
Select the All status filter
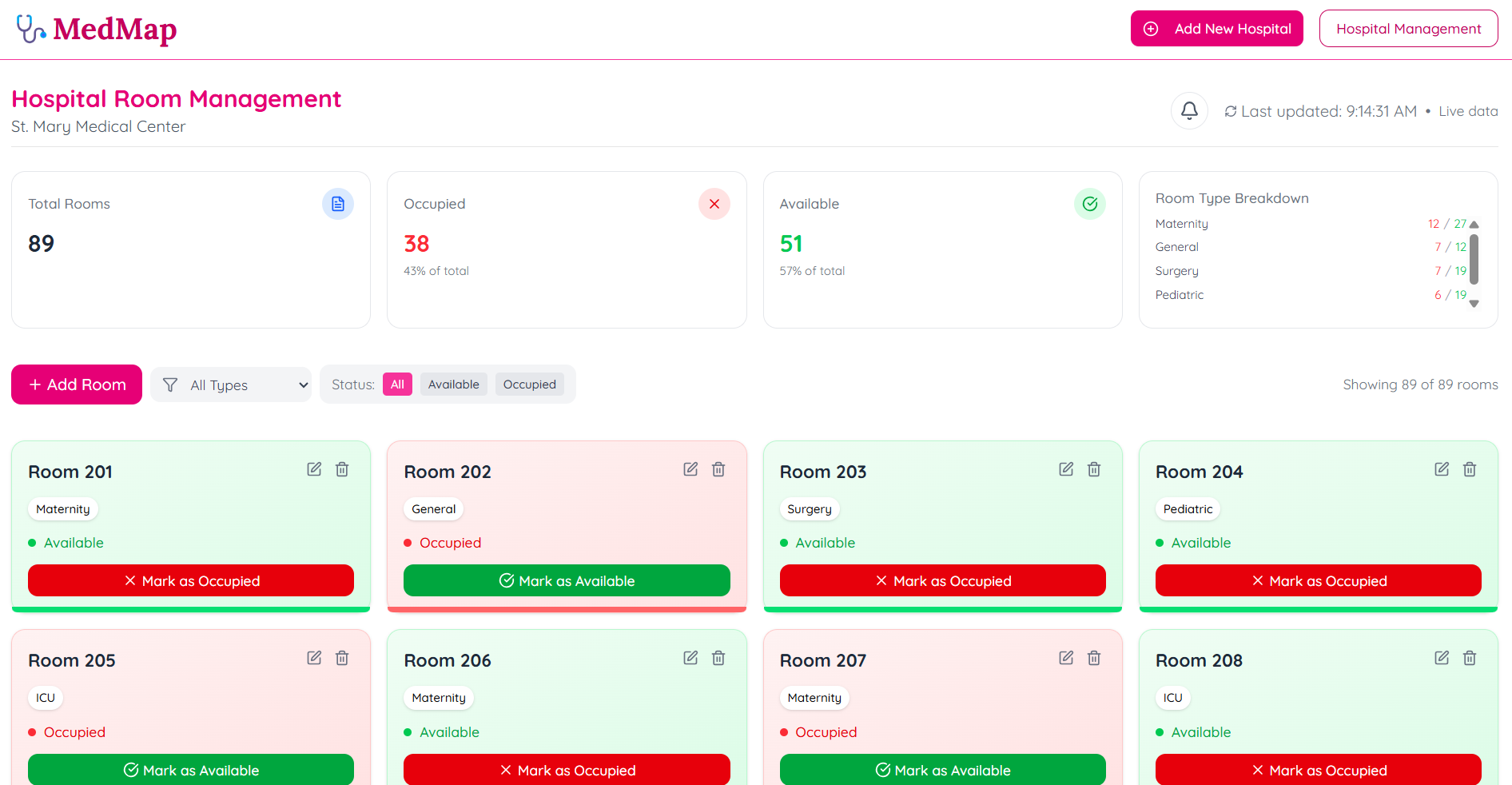click(397, 385)
